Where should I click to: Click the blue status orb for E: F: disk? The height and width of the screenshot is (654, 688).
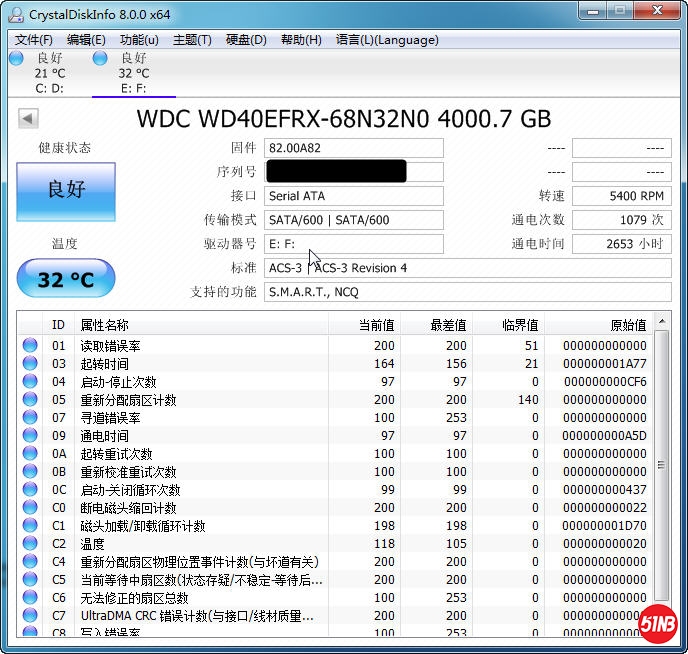(x=100, y=59)
